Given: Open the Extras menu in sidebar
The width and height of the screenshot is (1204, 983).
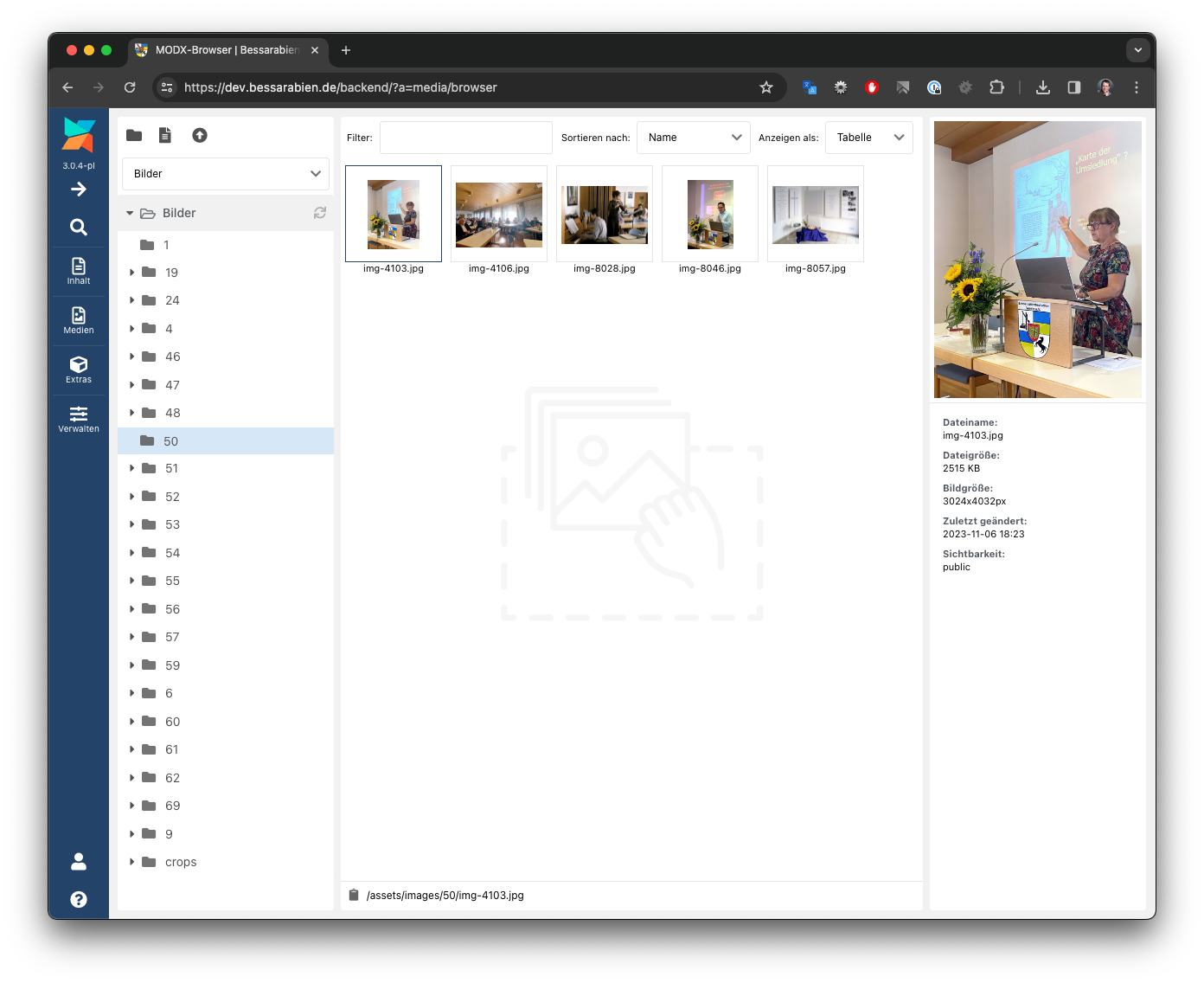Looking at the screenshot, I should [x=79, y=369].
